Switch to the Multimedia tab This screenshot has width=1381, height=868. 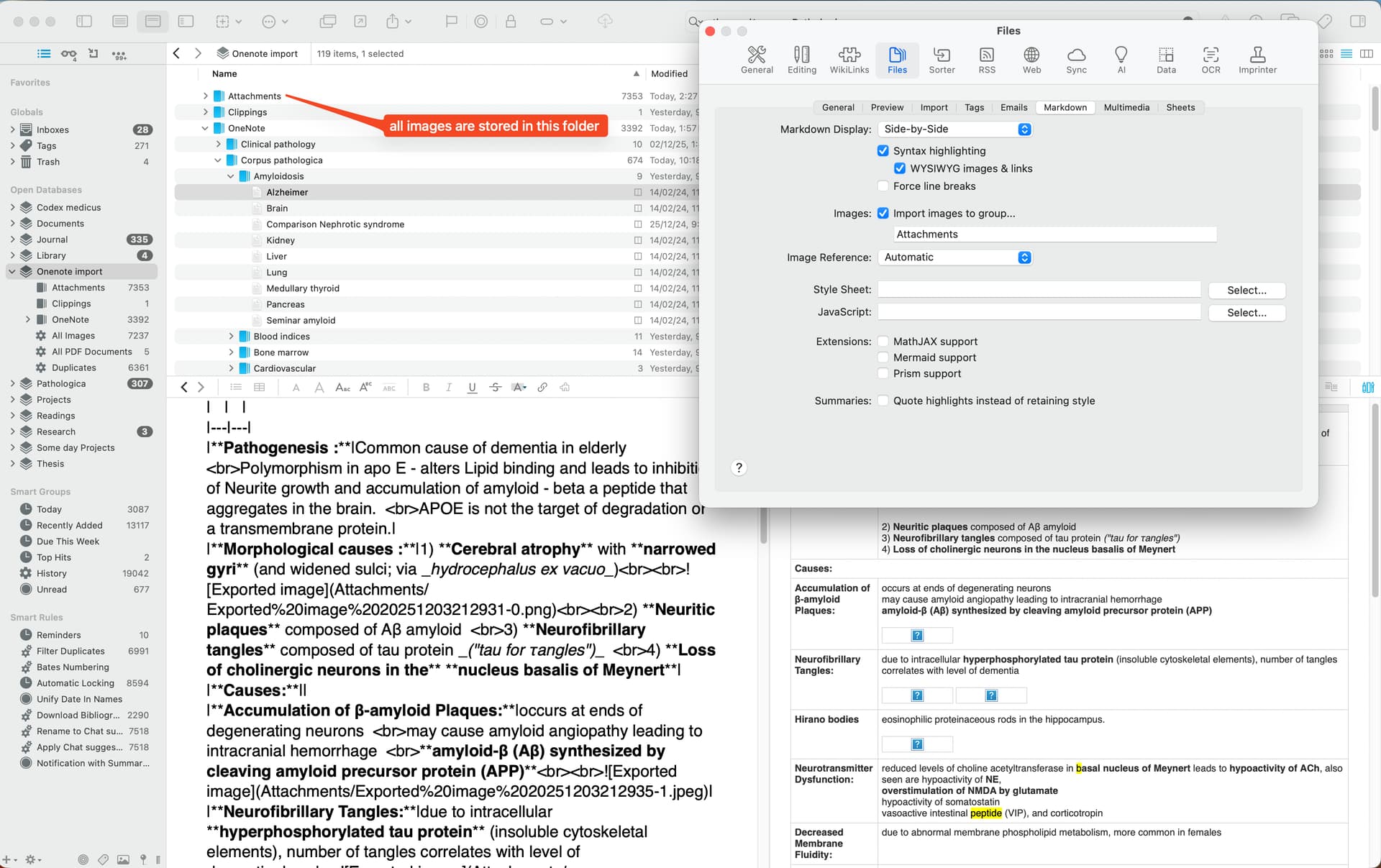[x=1126, y=108]
